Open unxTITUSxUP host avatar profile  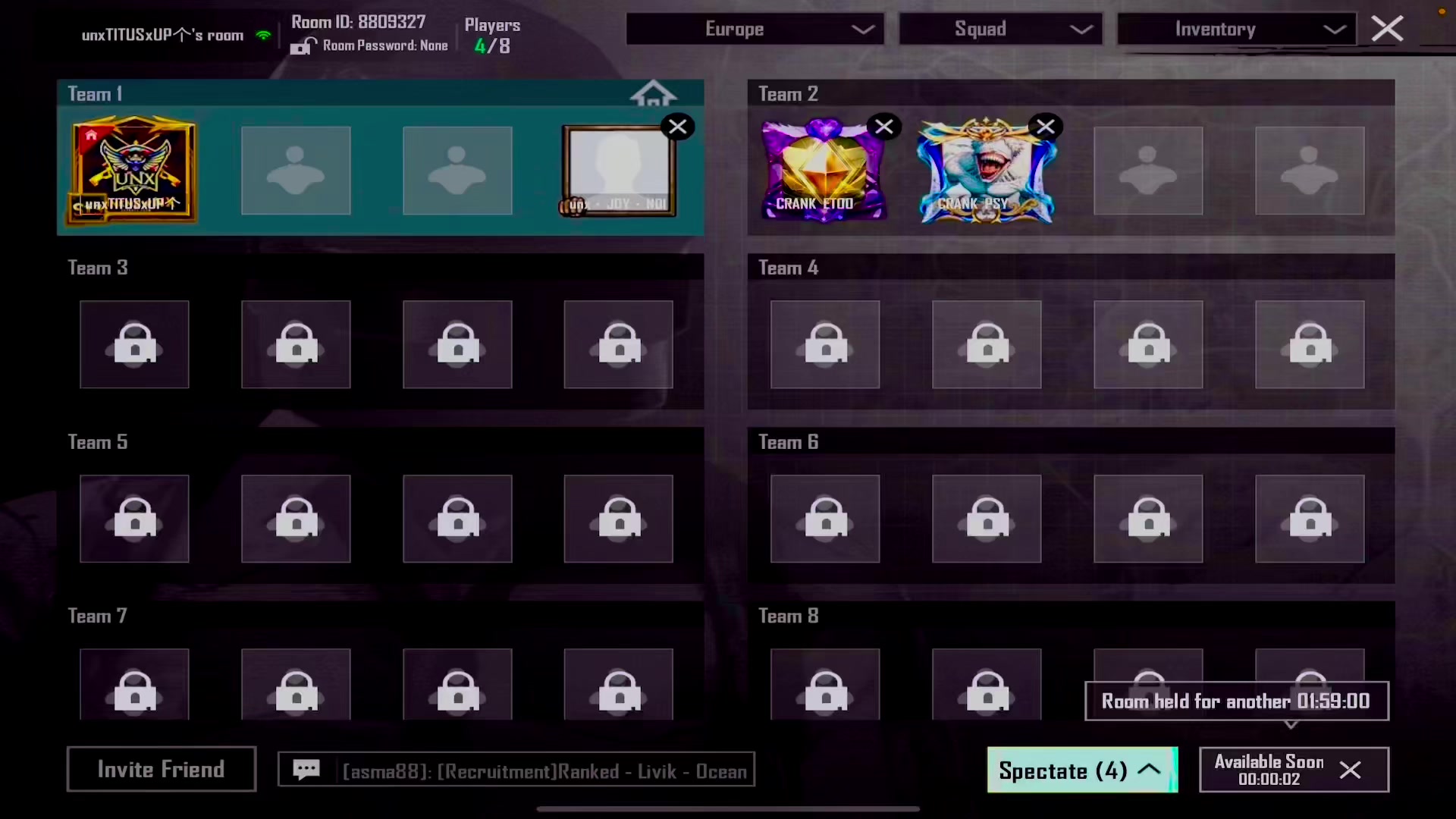click(134, 169)
